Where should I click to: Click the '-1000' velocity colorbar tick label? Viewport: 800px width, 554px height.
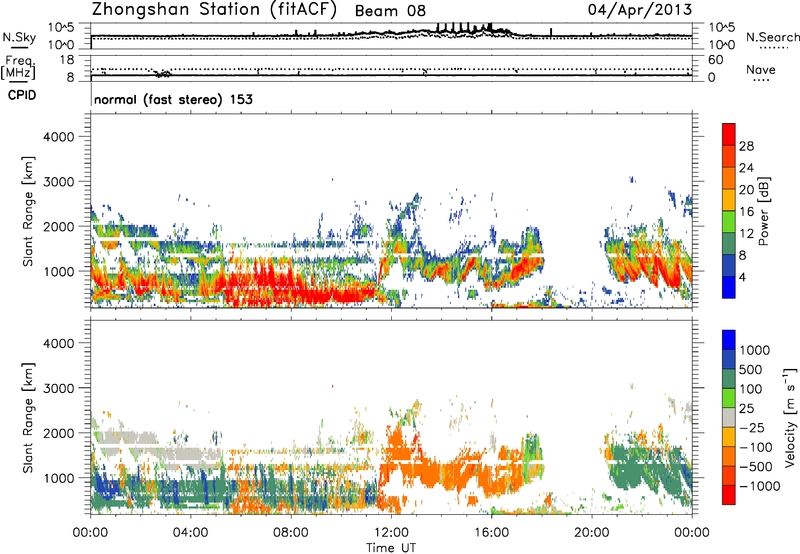click(759, 486)
